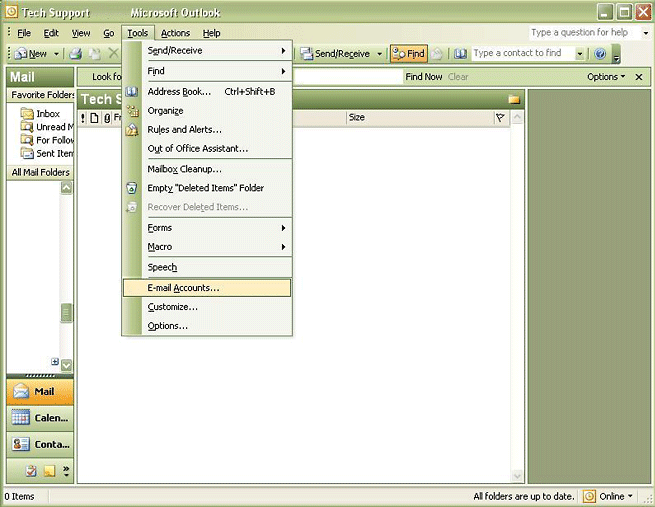Click the Microsoft Office Help icon

coord(600,54)
